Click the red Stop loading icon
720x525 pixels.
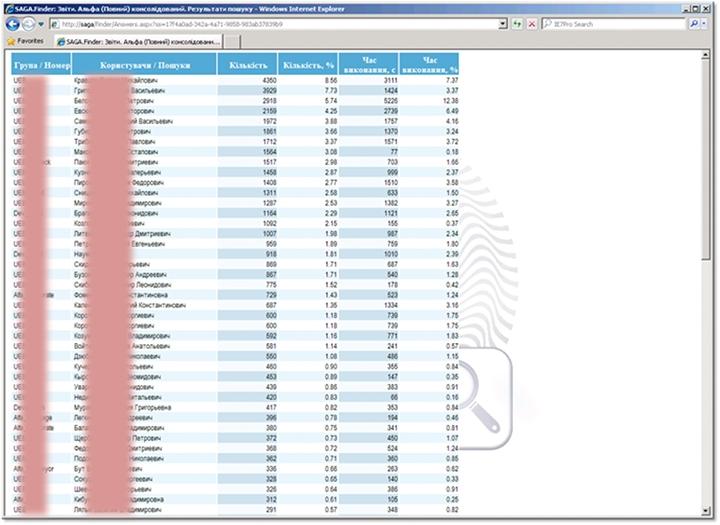click(532, 23)
